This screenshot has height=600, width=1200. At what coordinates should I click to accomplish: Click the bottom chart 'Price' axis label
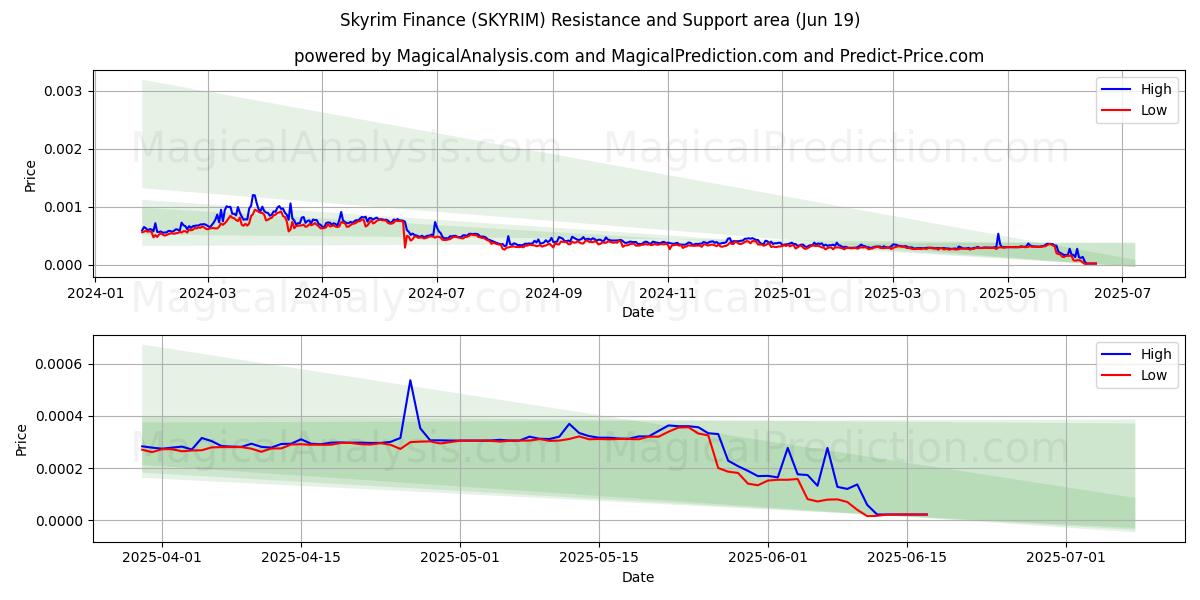pyautogui.click(x=22, y=439)
